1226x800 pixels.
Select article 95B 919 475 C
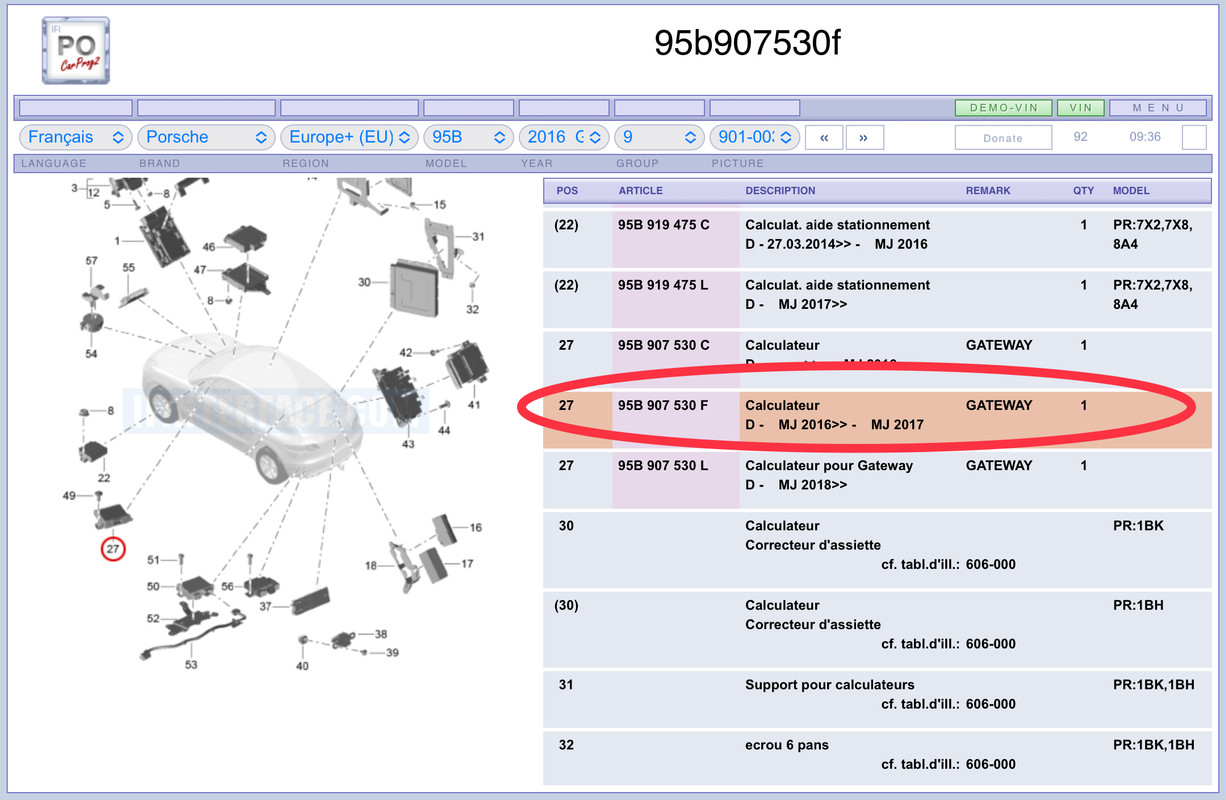click(x=664, y=225)
